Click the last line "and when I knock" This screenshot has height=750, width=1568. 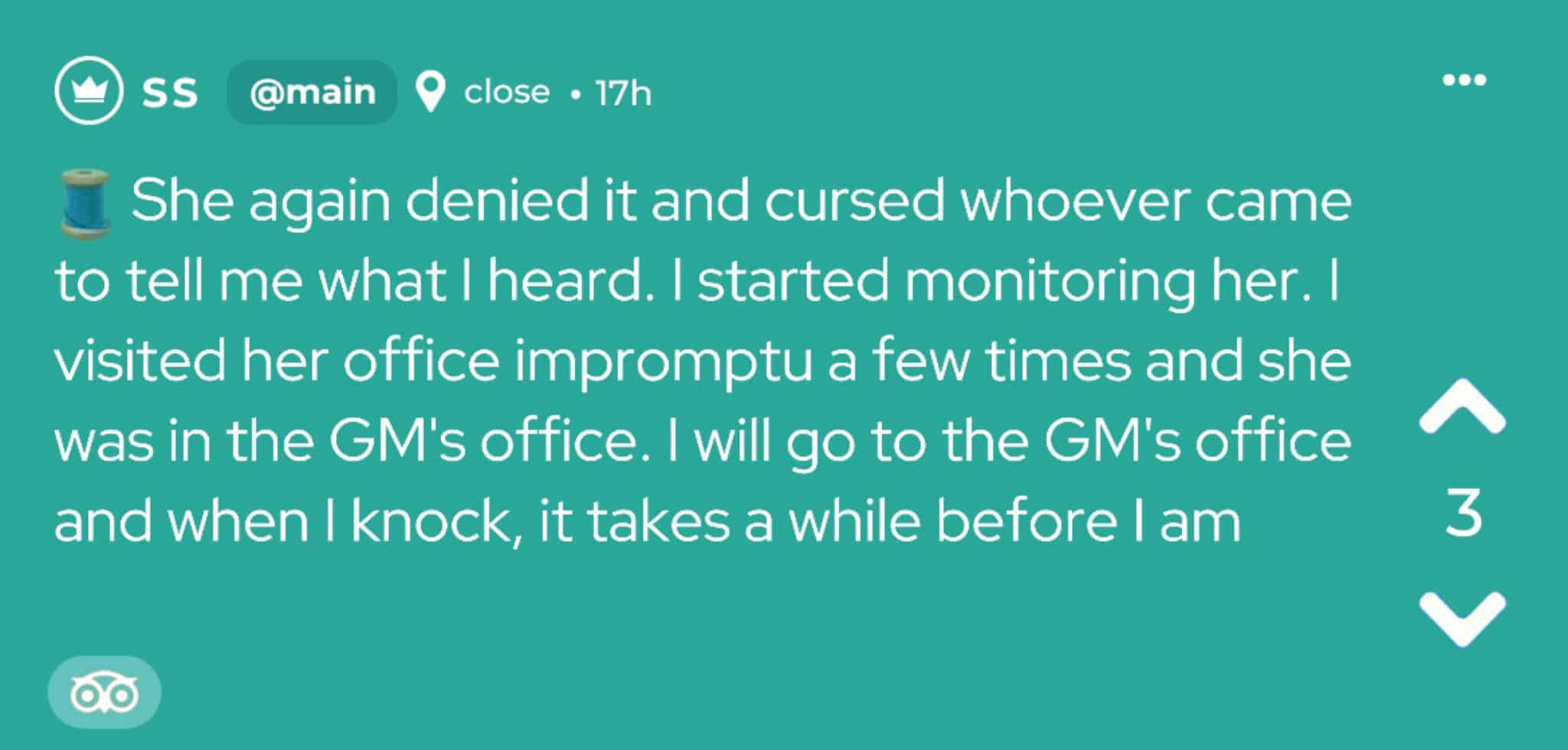pos(647,522)
